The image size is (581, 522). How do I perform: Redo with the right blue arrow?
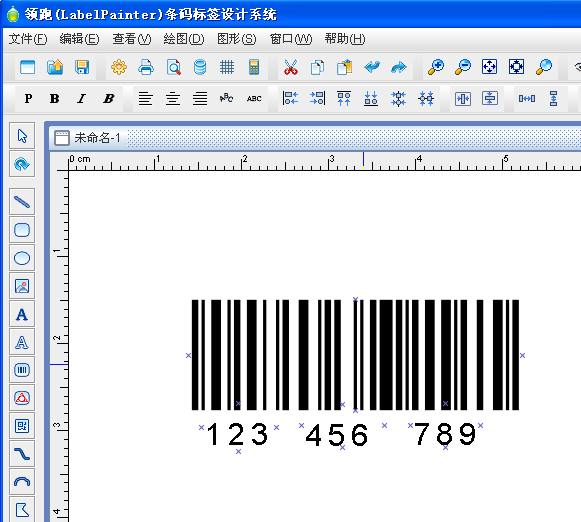[399, 67]
